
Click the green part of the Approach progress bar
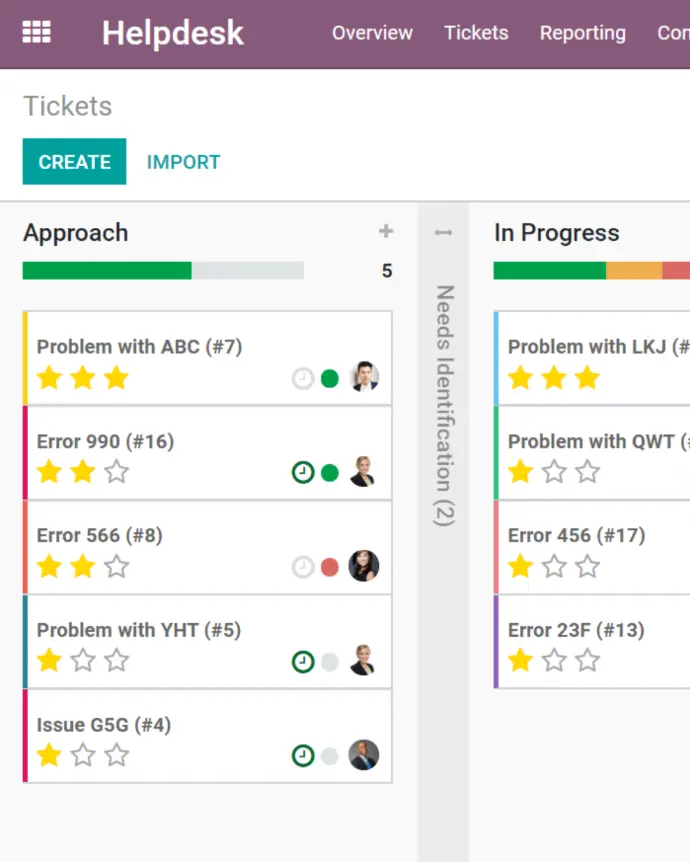(107, 271)
